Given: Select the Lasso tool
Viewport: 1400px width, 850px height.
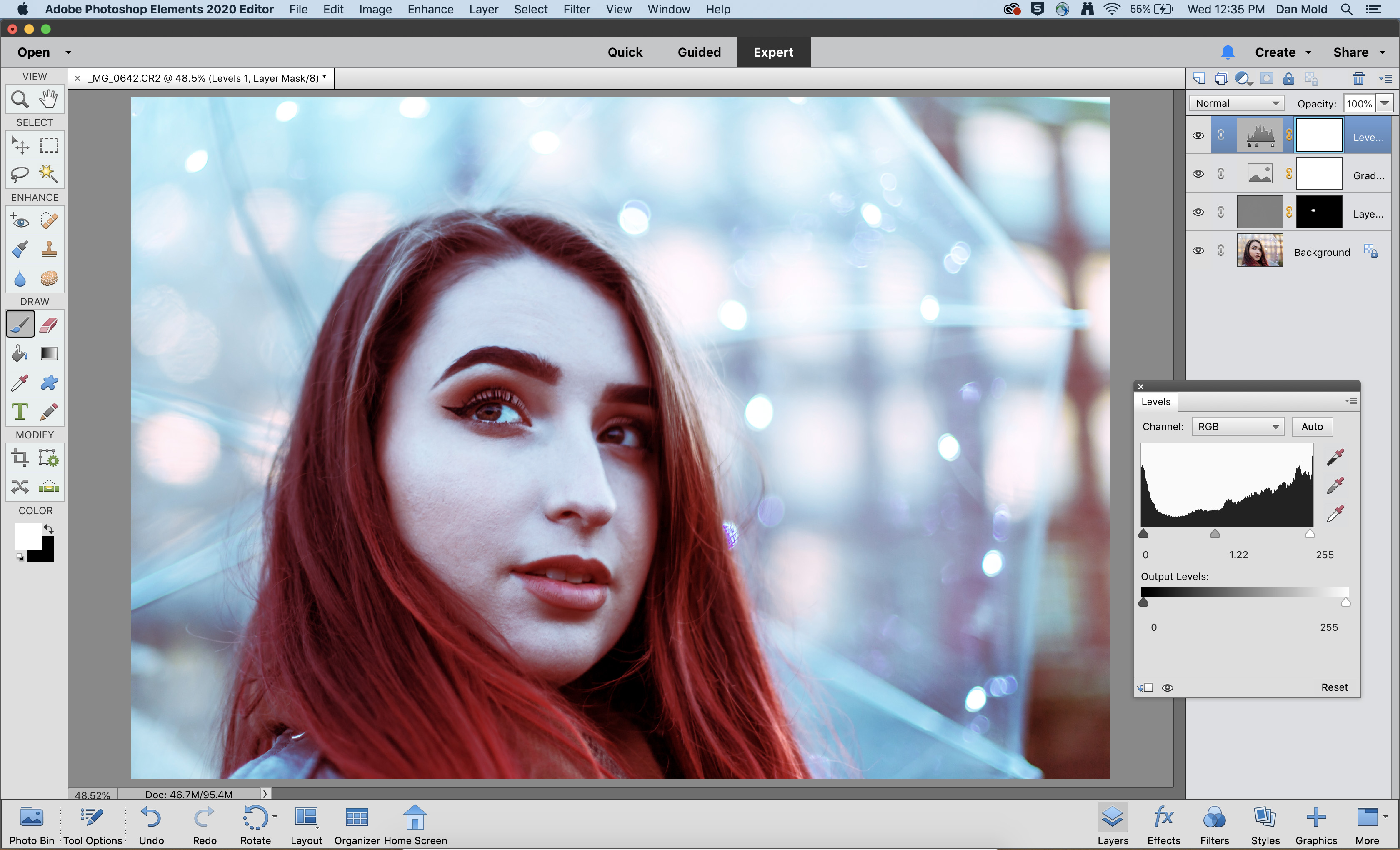Looking at the screenshot, I should pos(20,173).
